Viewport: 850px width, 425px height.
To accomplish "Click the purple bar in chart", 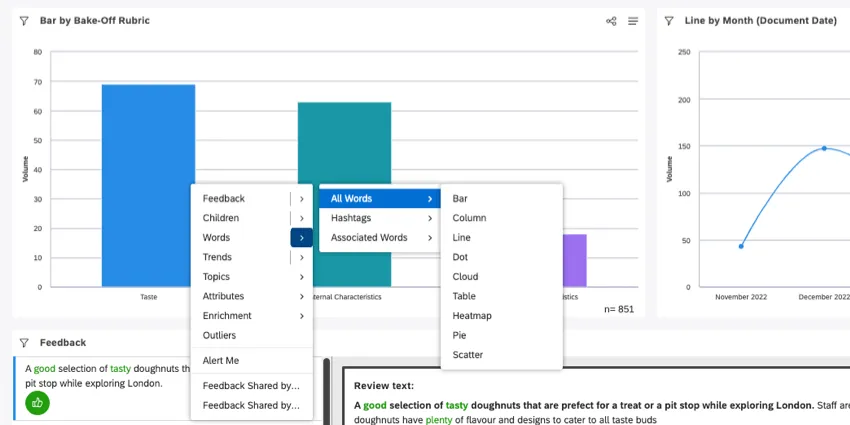I will (x=575, y=260).
